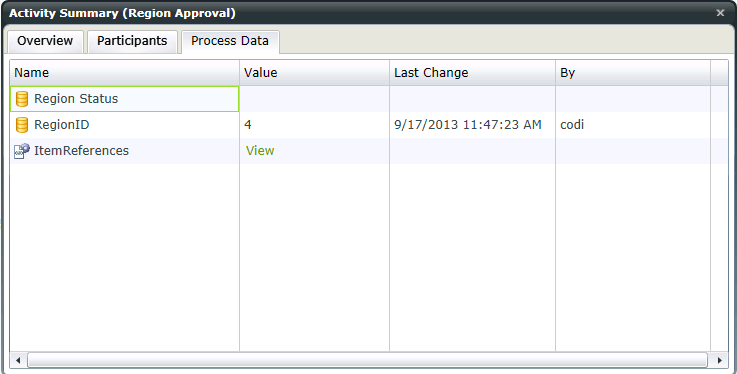This screenshot has height=374, width=737.
Task: Click the horizontal scrollbar track
Action: tap(367, 360)
